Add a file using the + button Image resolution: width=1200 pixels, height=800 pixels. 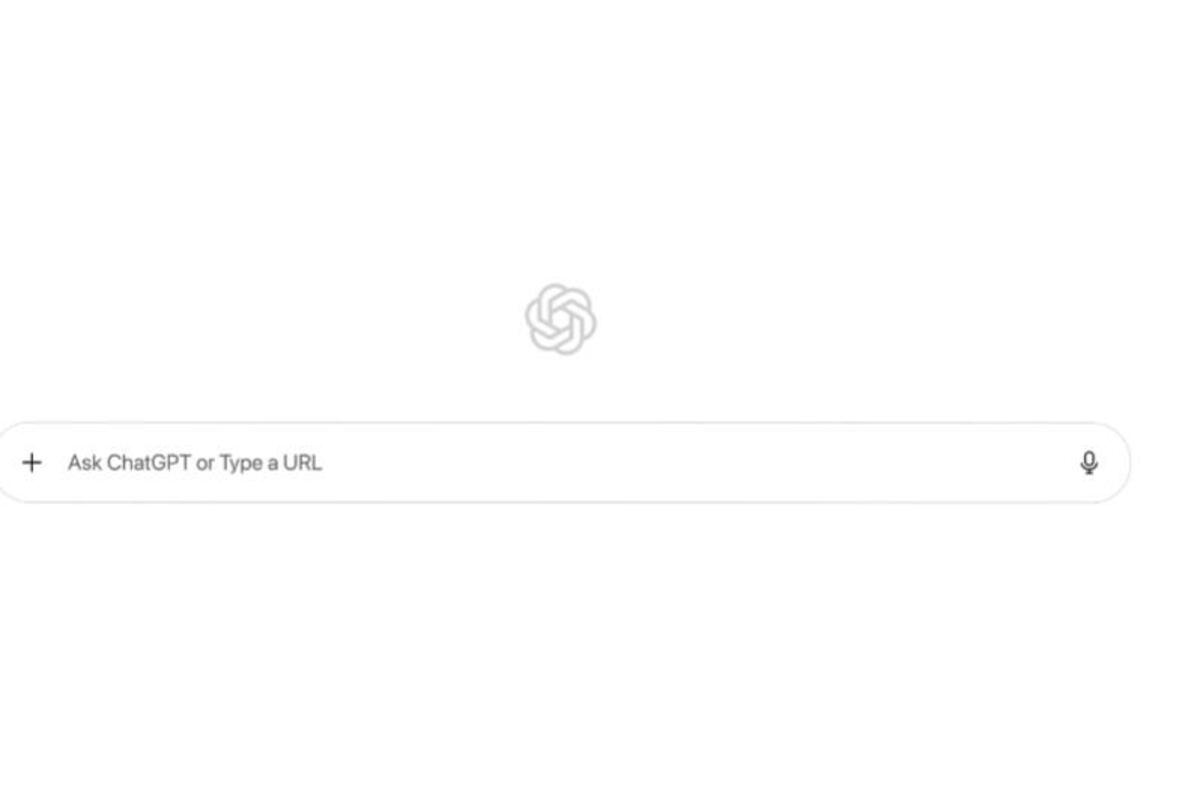32,462
